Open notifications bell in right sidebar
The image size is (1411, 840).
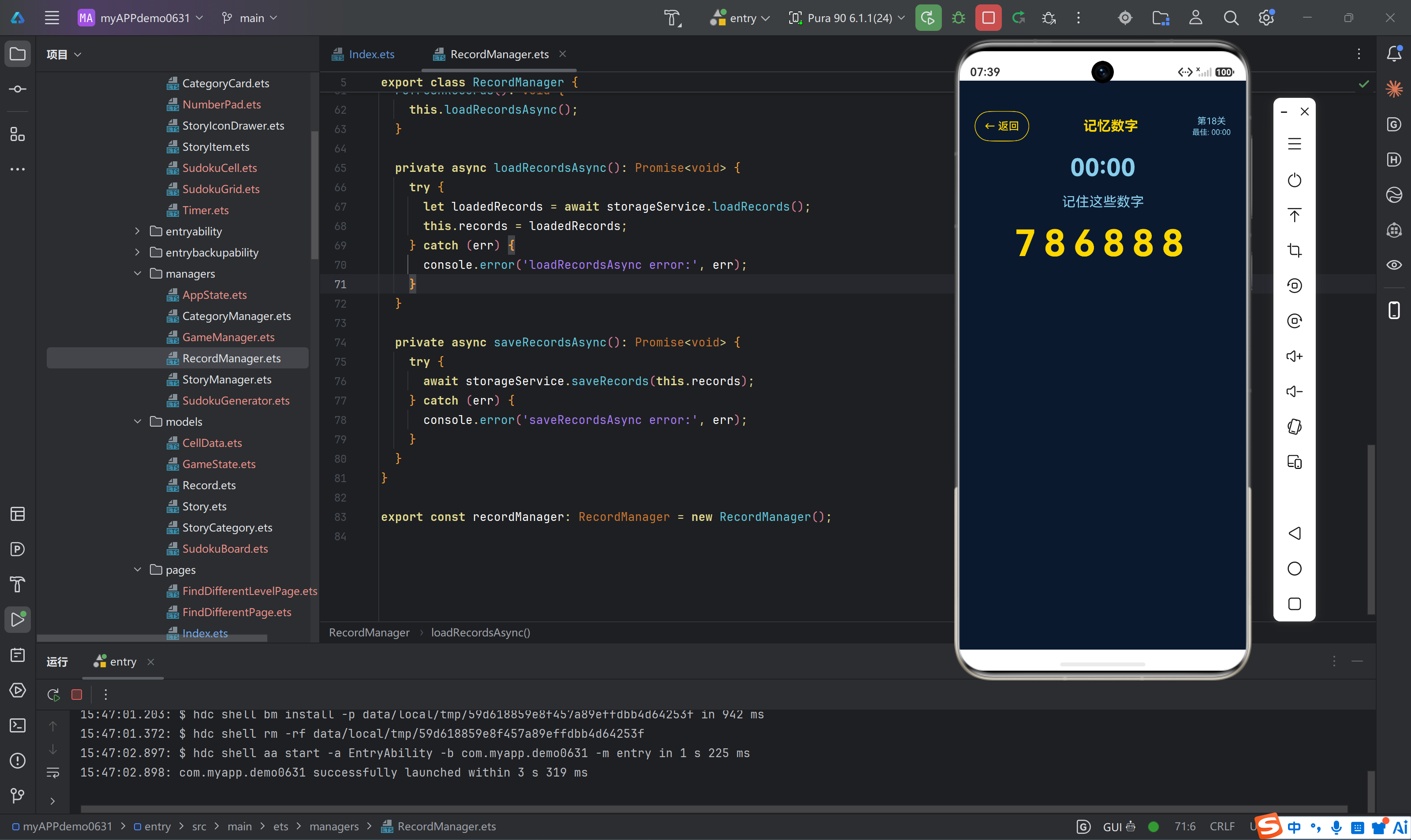pos(1393,54)
